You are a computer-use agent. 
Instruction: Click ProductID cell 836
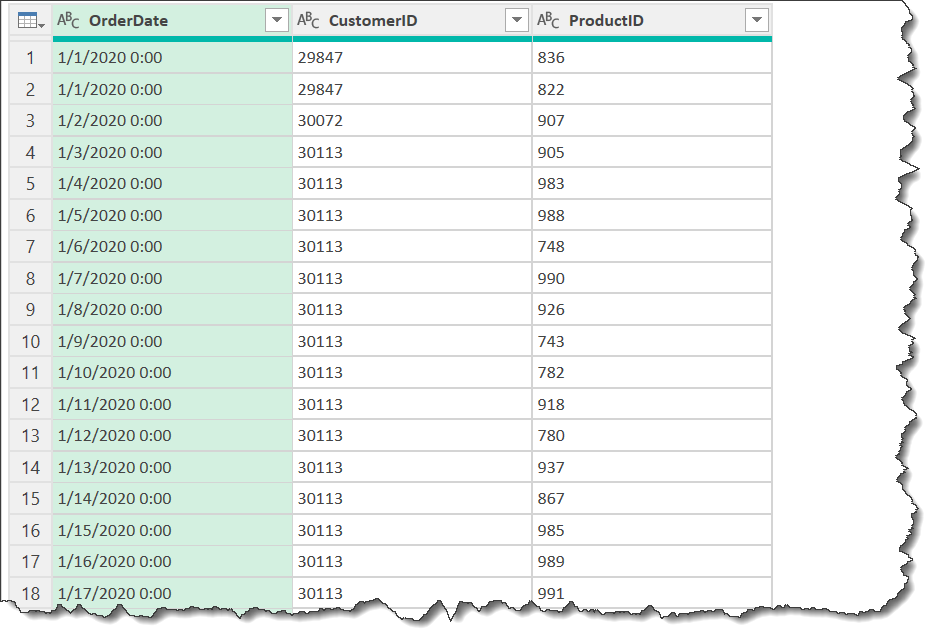pos(652,58)
